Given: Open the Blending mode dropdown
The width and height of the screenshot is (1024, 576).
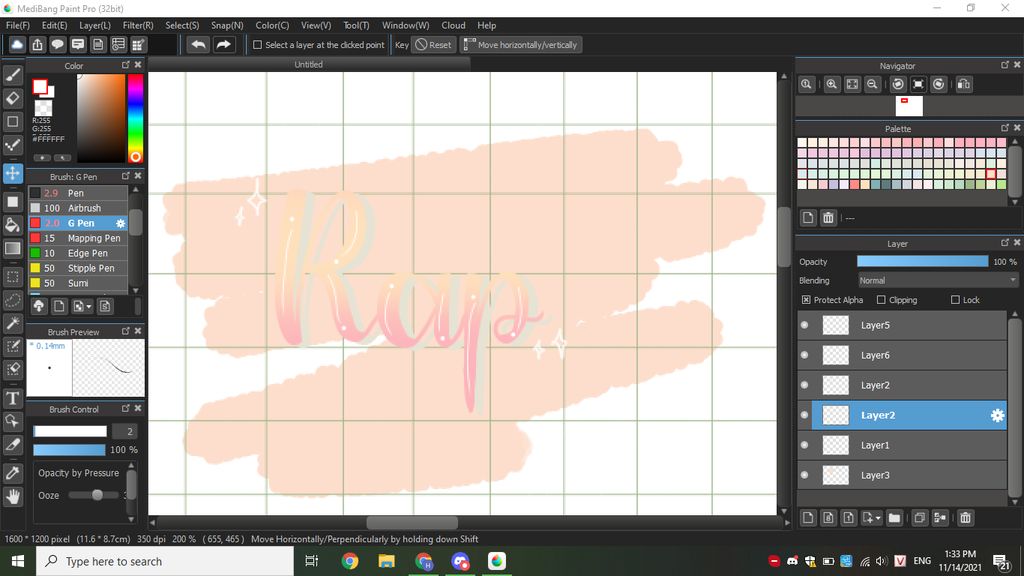Looking at the screenshot, I should tap(938, 280).
